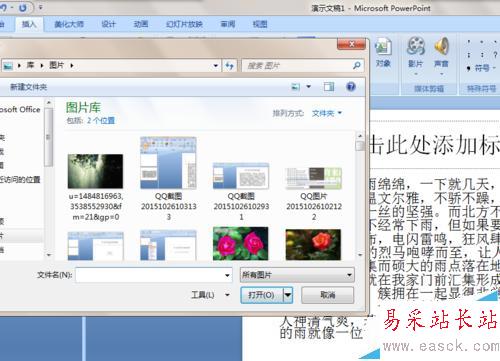Select the two pink roses thumbnail

(241, 244)
